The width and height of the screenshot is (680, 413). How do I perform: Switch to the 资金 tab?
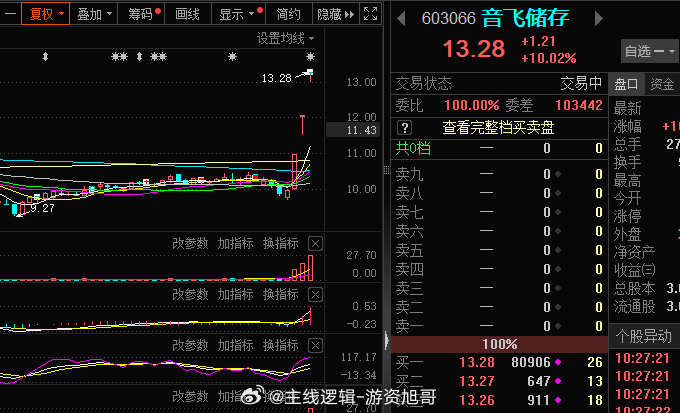pyautogui.click(x=662, y=84)
